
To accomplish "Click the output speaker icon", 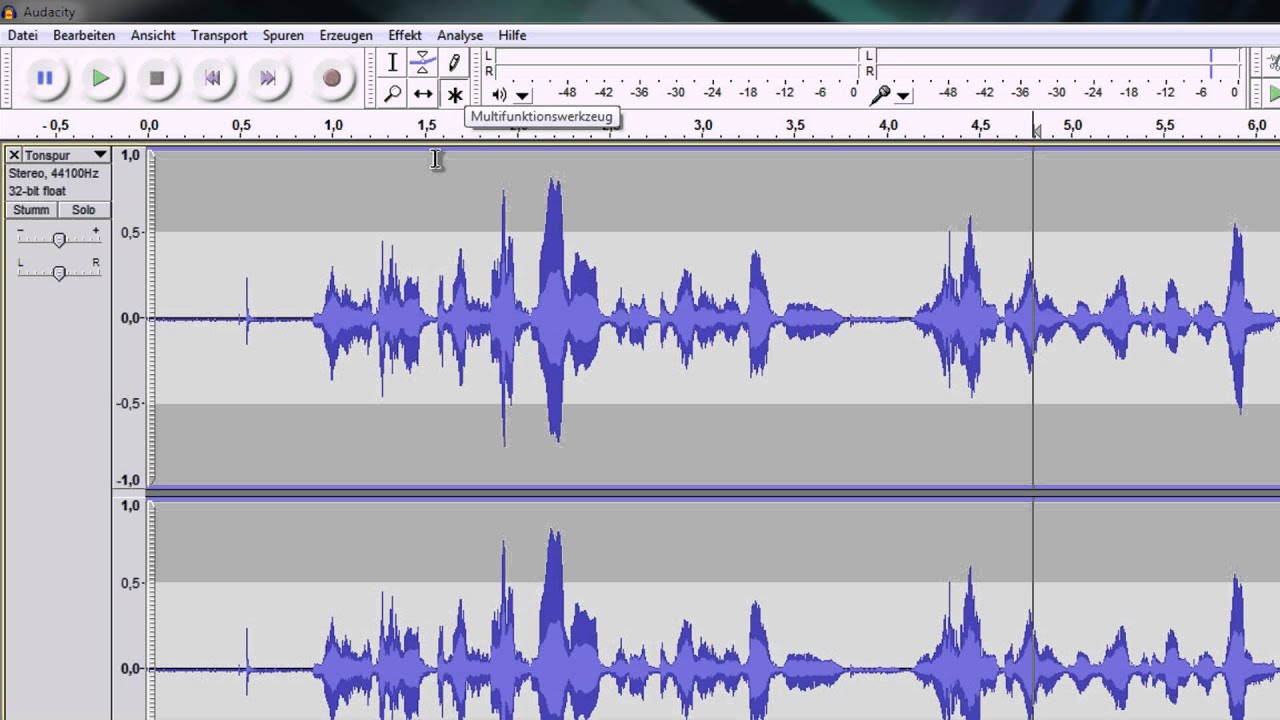I will [499, 94].
